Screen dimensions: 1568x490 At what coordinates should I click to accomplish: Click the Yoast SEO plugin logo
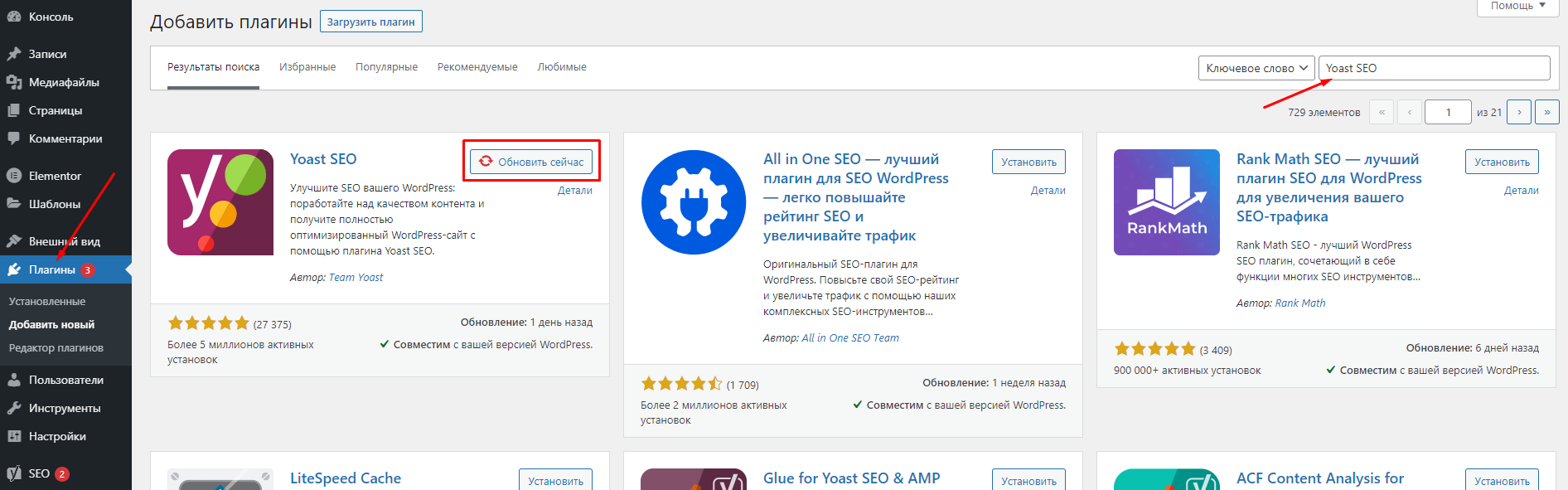click(x=220, y=202)
